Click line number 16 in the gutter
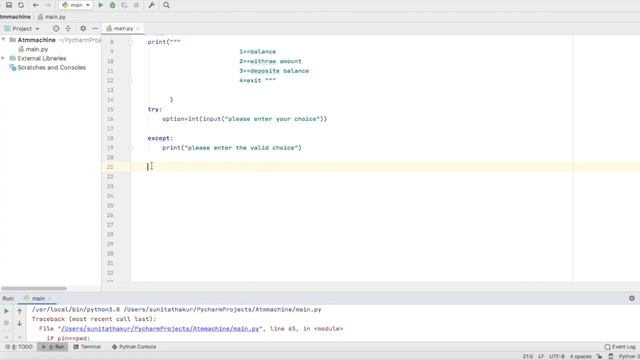The width and height of the screenshot is (640, 360). click(x=110, y=119)
